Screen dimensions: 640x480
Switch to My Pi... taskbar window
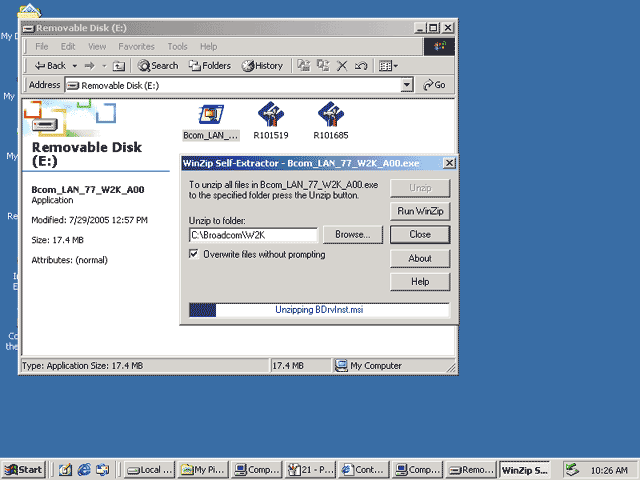[203, 470]
